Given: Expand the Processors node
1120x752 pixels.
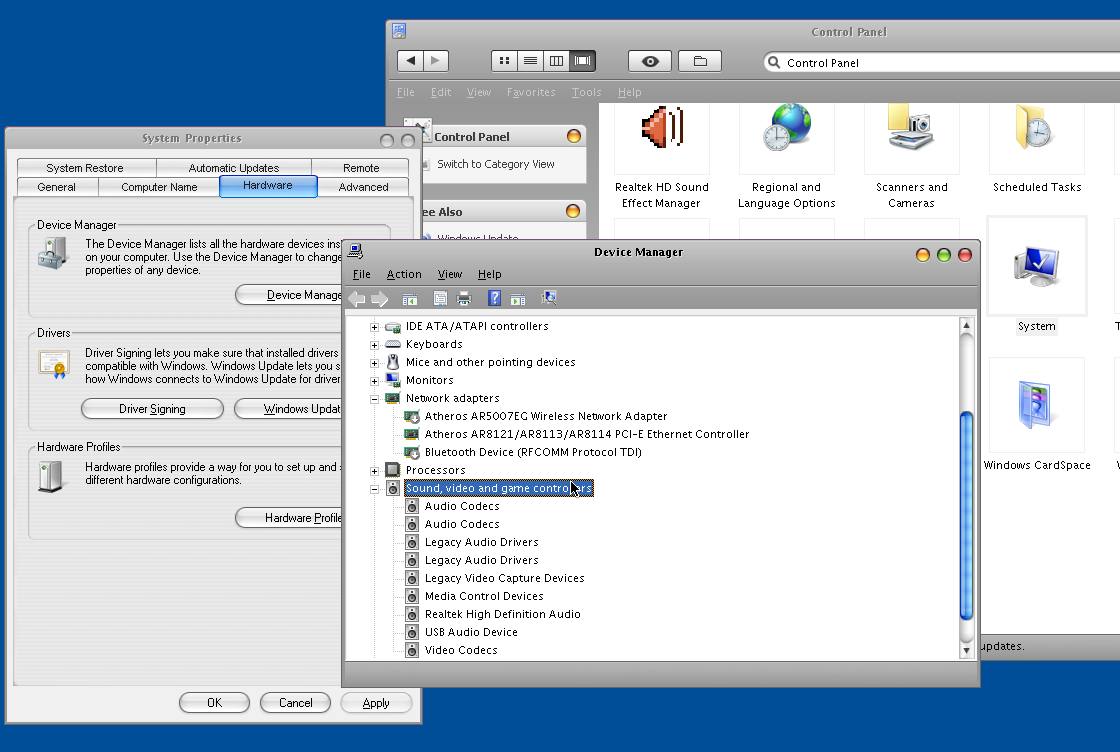Looking at the screenshot, I should click(374, 471).
